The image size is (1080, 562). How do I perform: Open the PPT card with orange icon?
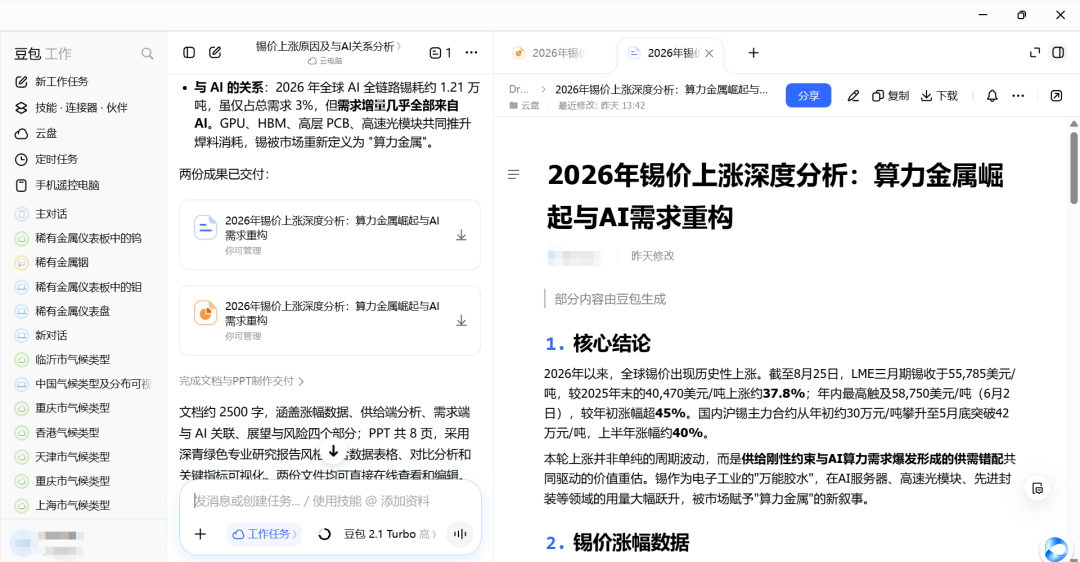[x=330, y=320]
